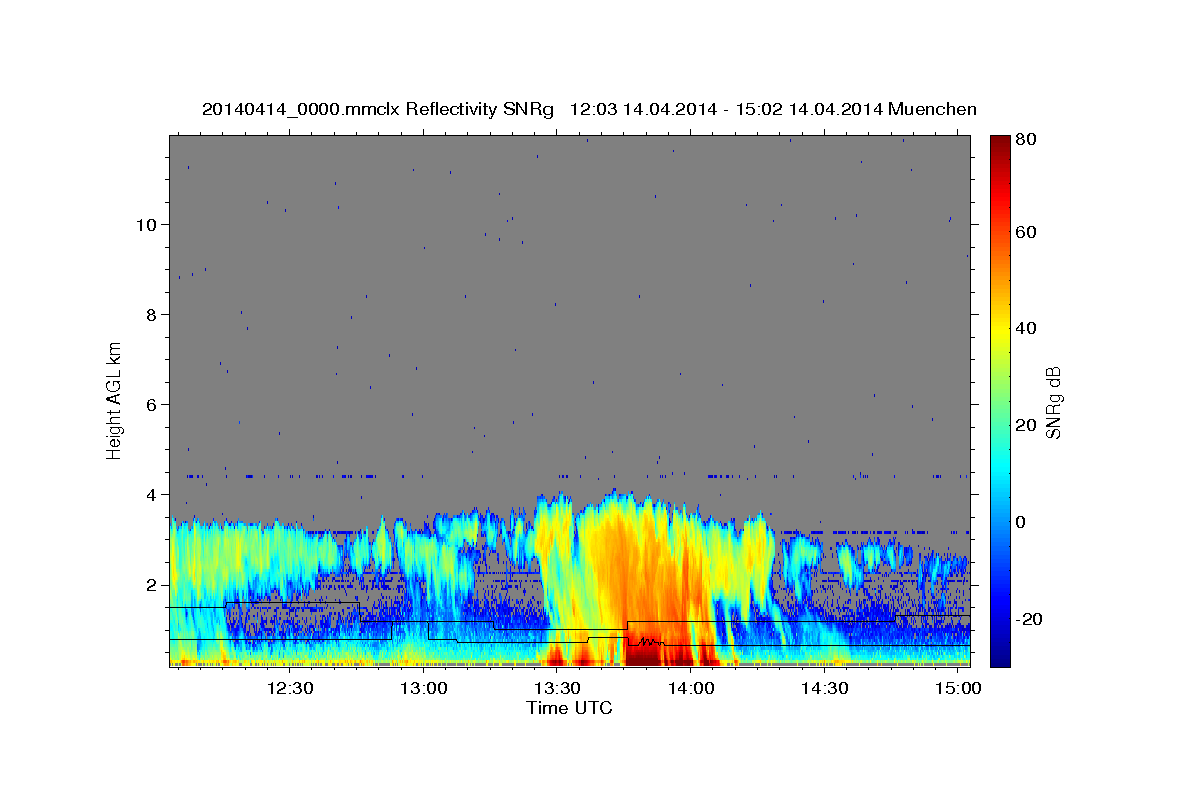
Task: Click the "Time UTC" axis label
Action: (569, 708)
